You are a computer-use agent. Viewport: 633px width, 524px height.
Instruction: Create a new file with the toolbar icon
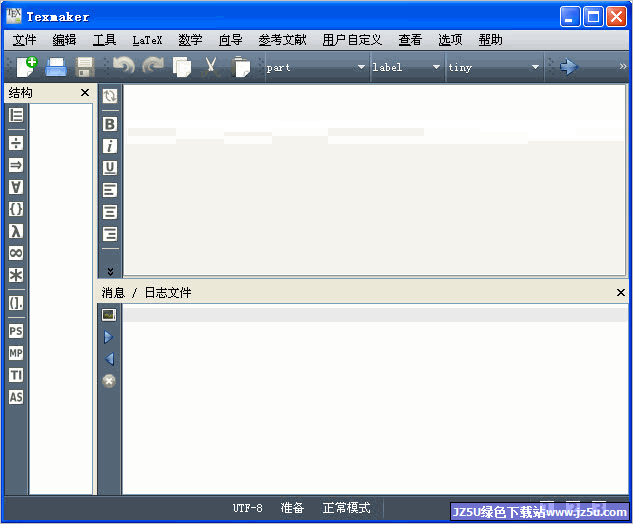27,67
